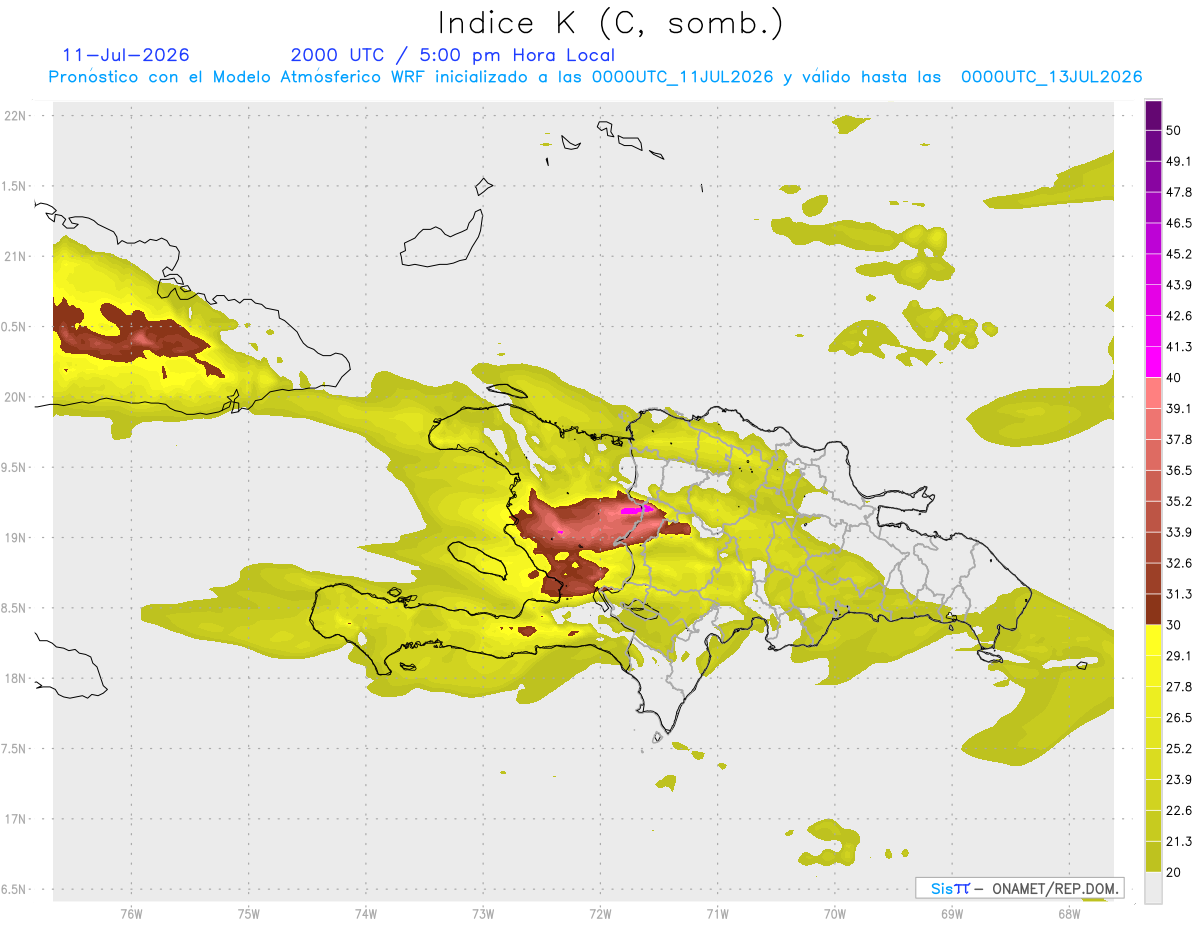The image size is (1200, 927).
Task: Click the "35.2" value on the color scale
Action: pos(1180,501)
